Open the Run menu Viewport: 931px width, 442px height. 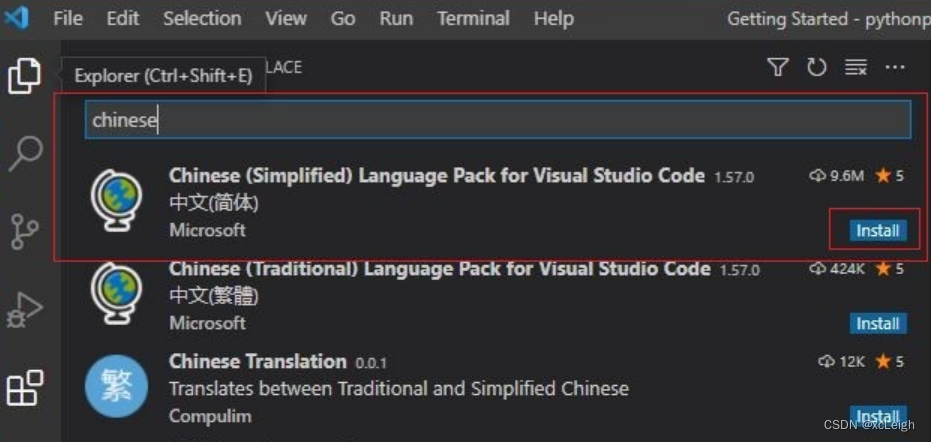point(396,19)
